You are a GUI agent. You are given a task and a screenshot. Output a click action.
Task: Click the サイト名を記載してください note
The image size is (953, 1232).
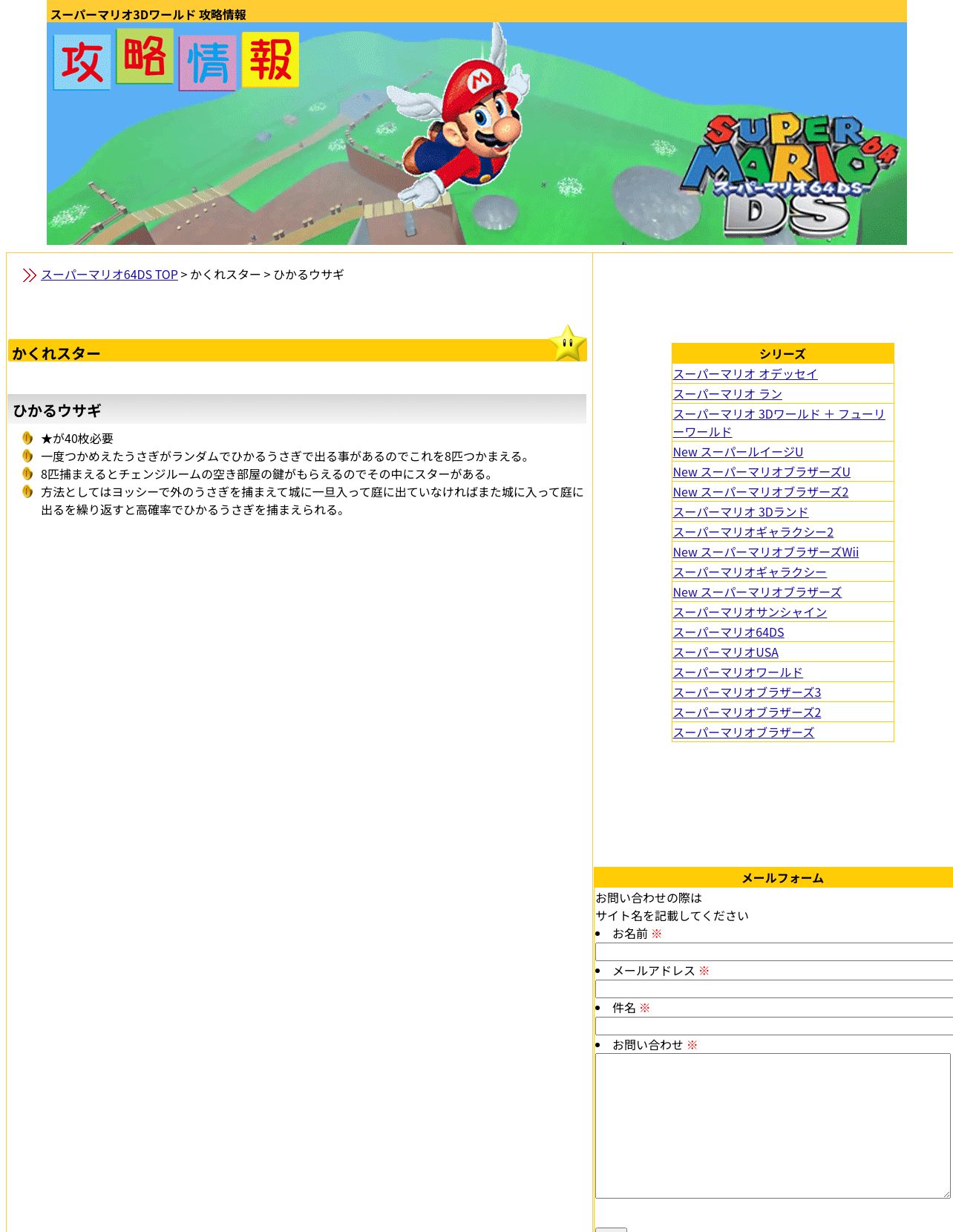(x=672, y=916)
